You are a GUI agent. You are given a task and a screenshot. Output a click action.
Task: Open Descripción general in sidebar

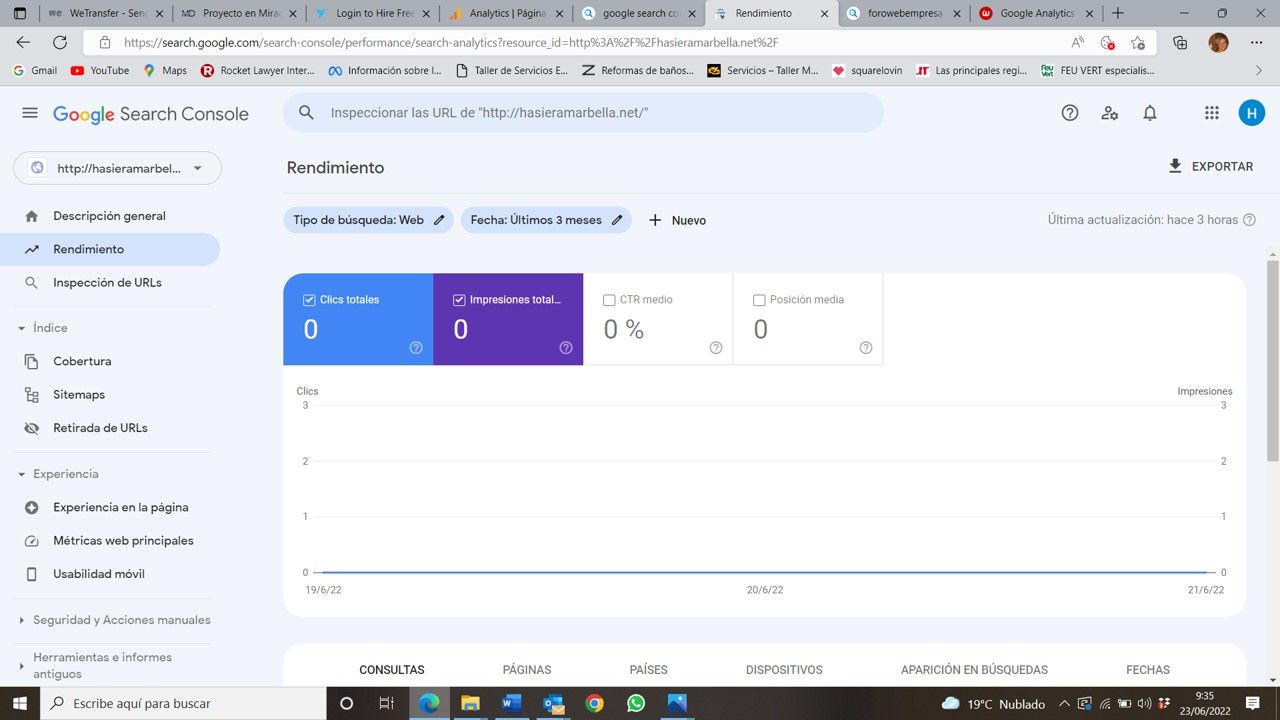(110, 216)
